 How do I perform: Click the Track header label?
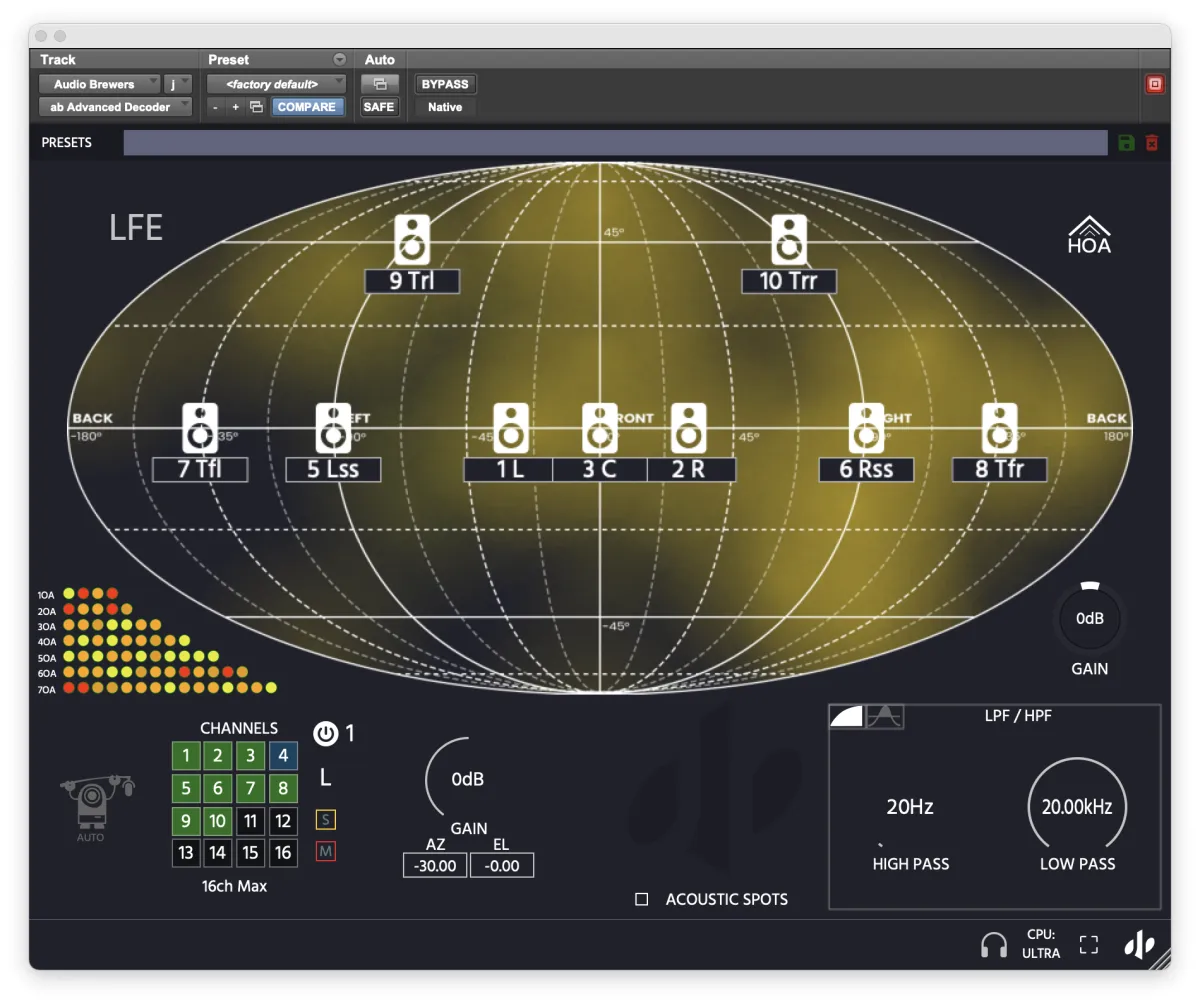[58, 60]
